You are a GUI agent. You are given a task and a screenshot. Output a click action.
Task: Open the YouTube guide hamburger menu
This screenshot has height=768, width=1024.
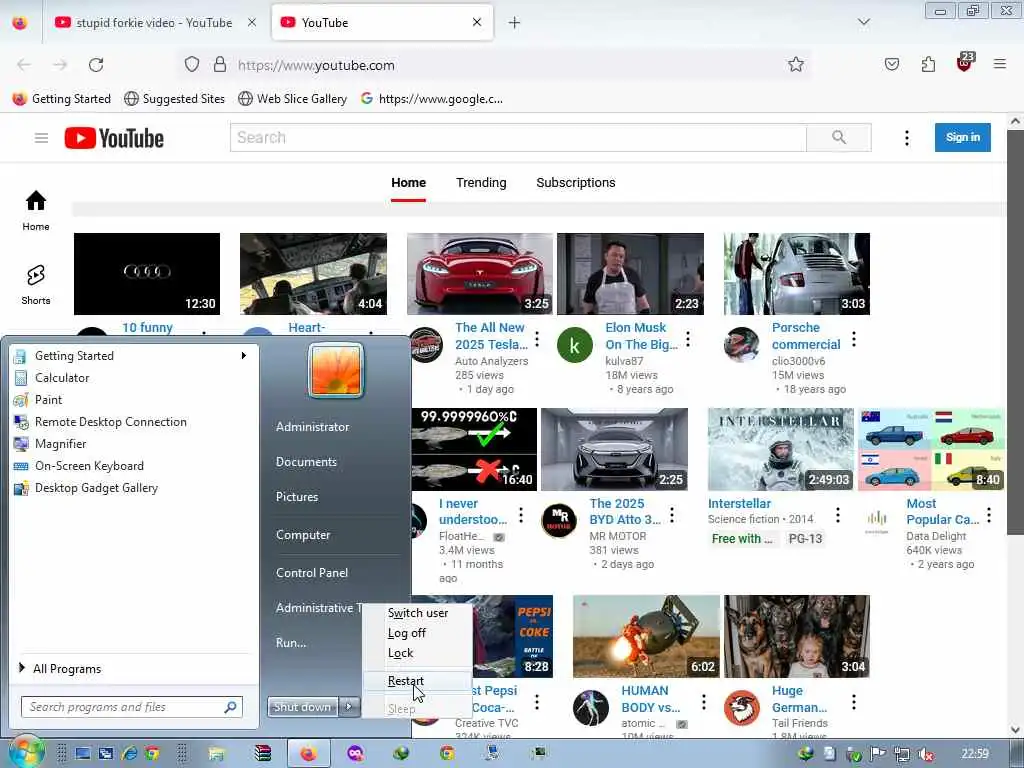click(x=41, y=138)
